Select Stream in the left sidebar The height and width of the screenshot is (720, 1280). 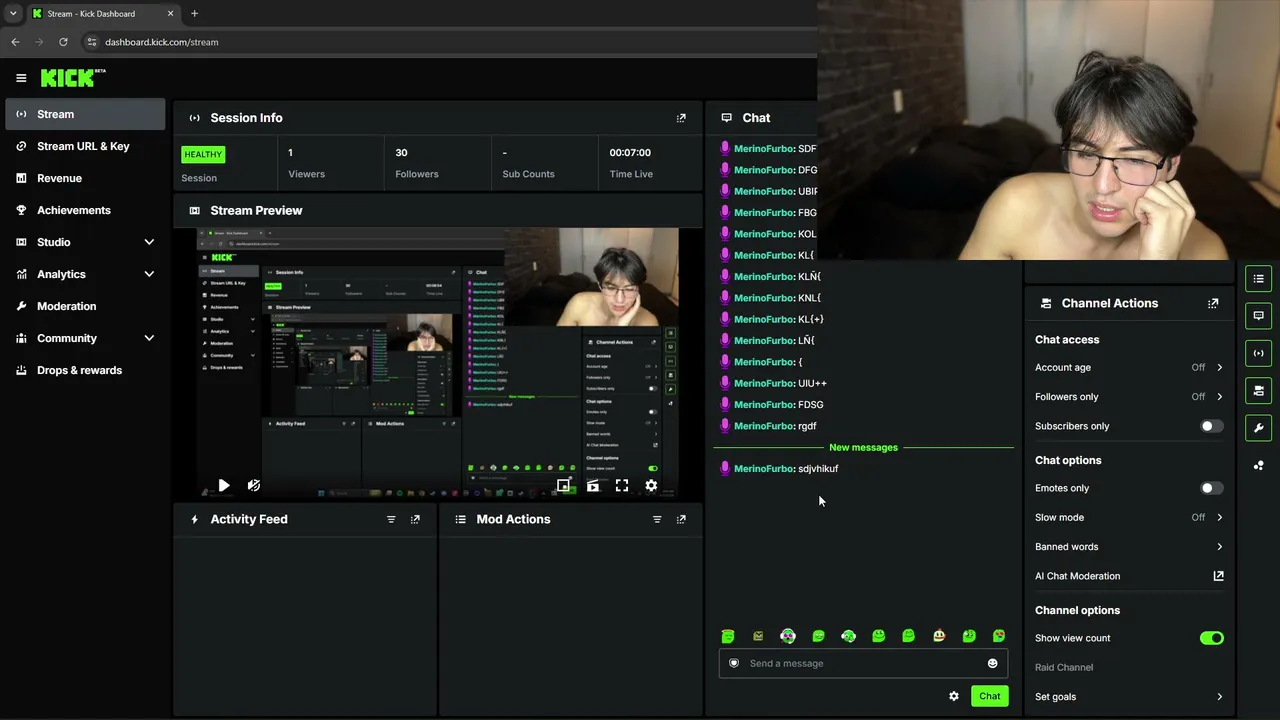coord(85,114)
